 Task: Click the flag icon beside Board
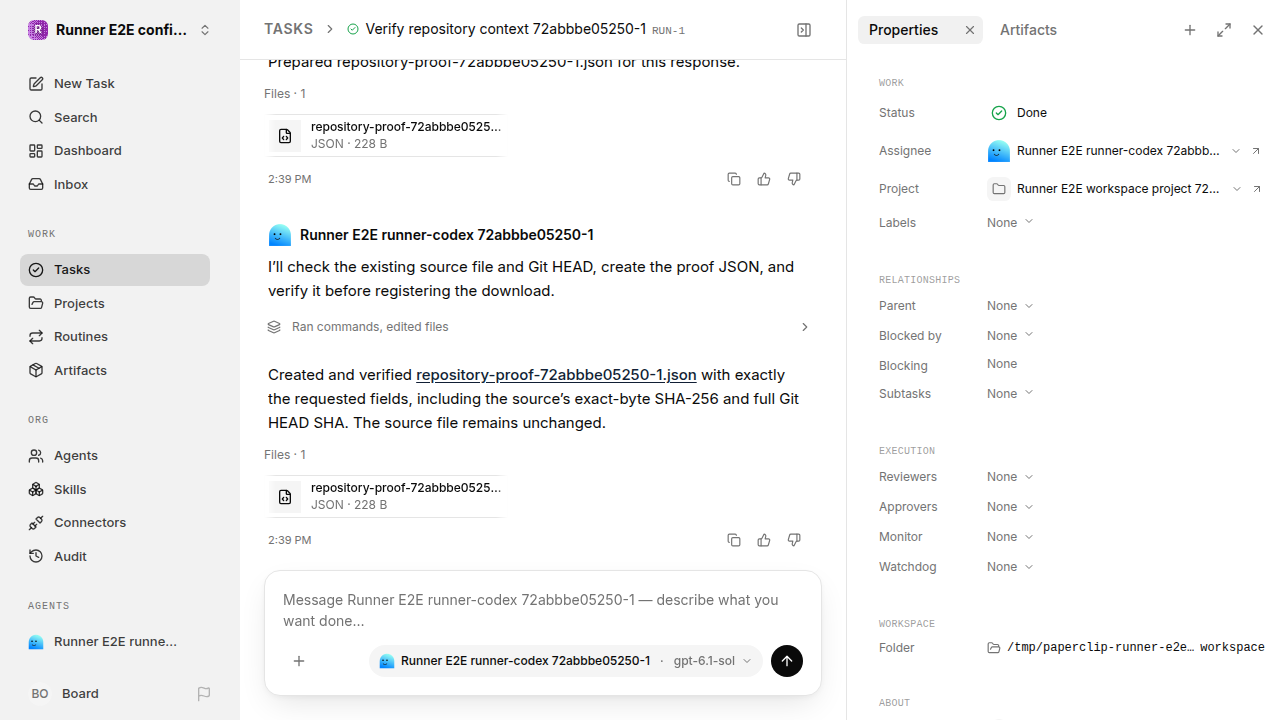coord(204,693)
